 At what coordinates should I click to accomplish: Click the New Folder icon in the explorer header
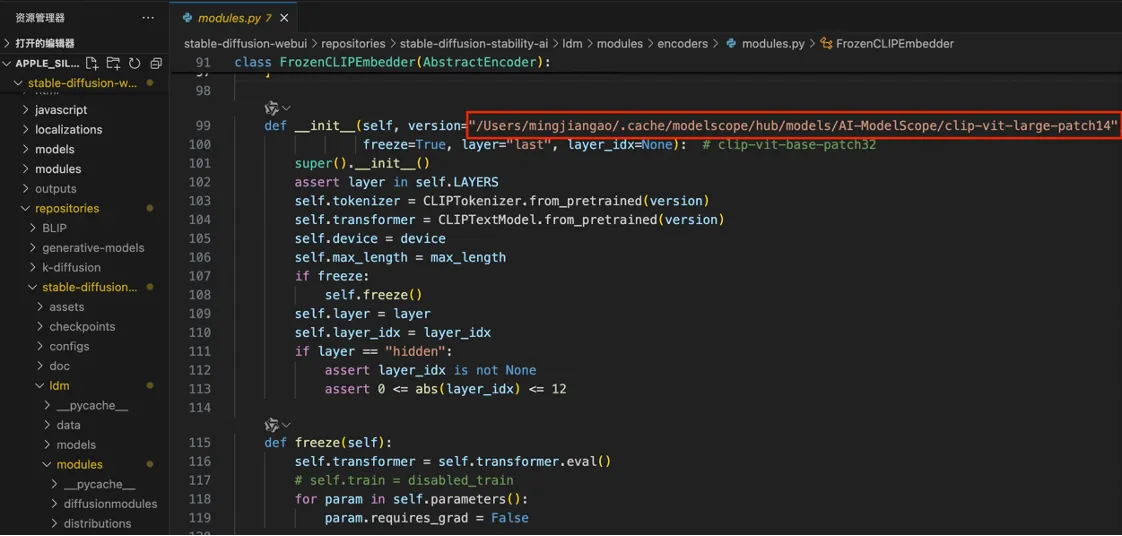pyautogui.click(x=113, y=64)
